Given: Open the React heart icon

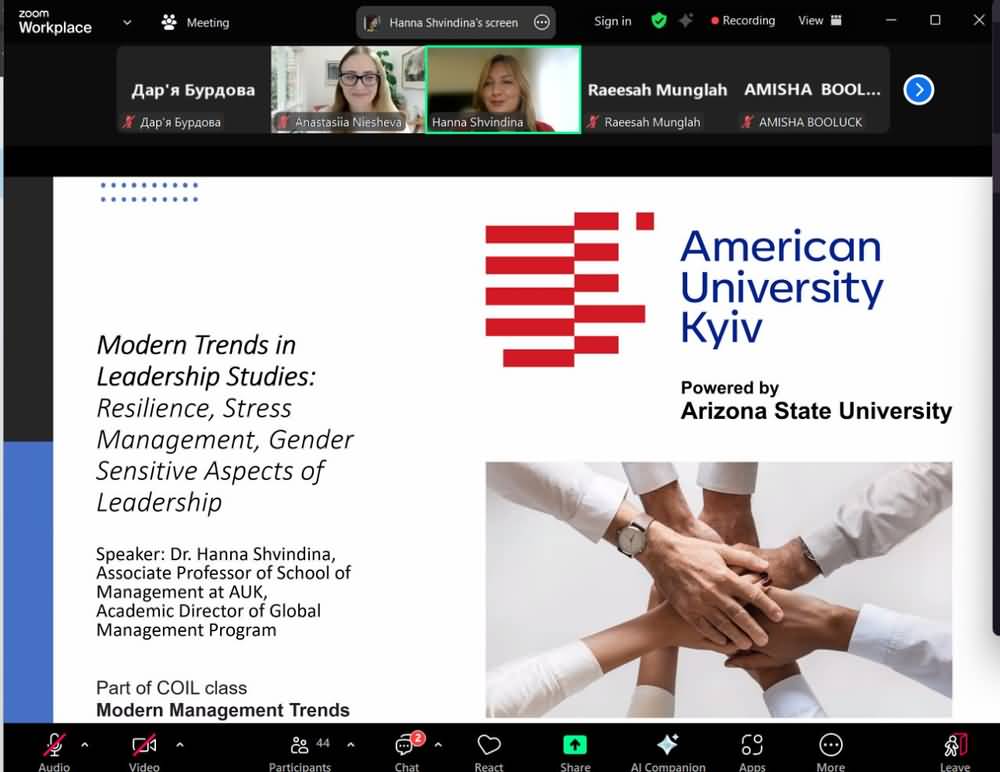Looking at the screenshot, I should (489, 747).
